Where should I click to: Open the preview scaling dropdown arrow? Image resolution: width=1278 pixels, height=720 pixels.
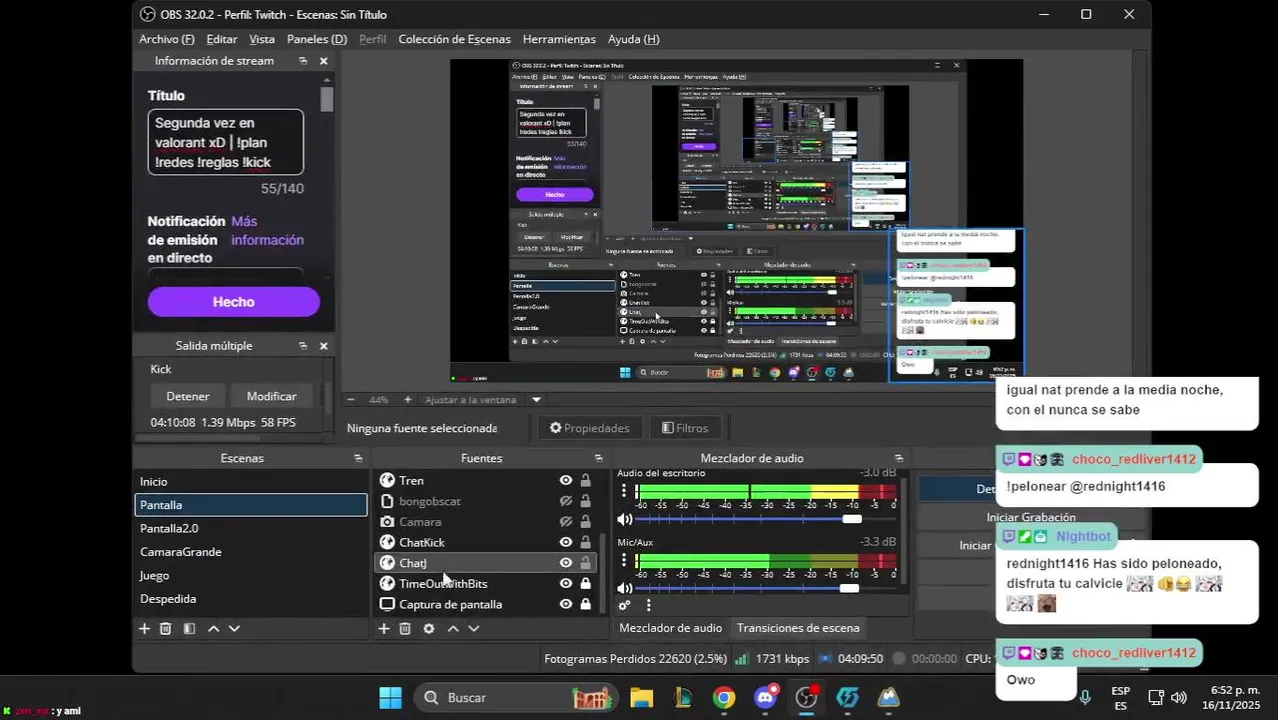537,400
